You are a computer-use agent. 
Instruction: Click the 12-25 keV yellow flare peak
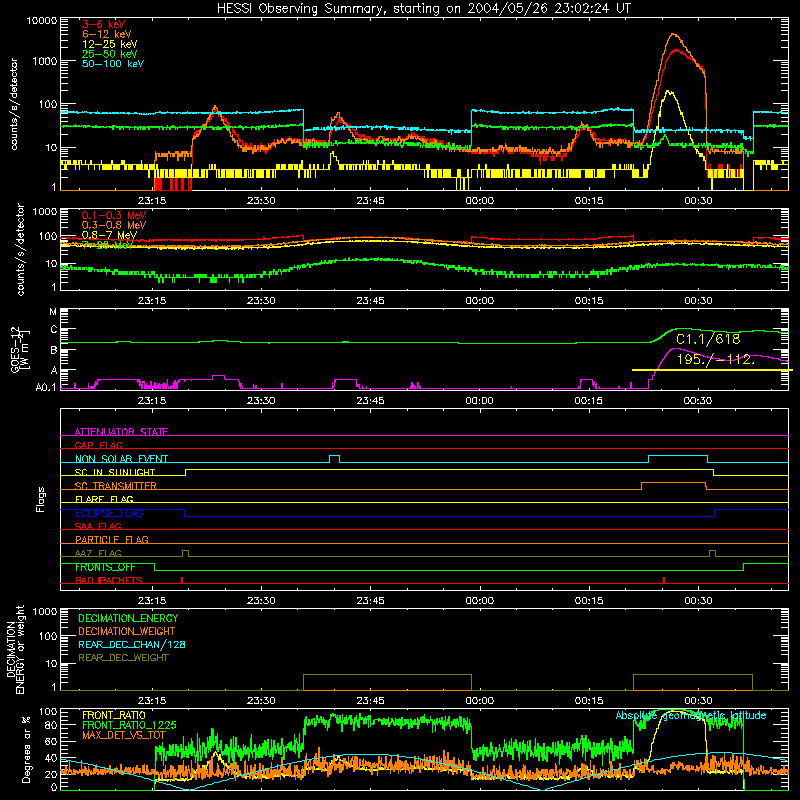point(669,92)
